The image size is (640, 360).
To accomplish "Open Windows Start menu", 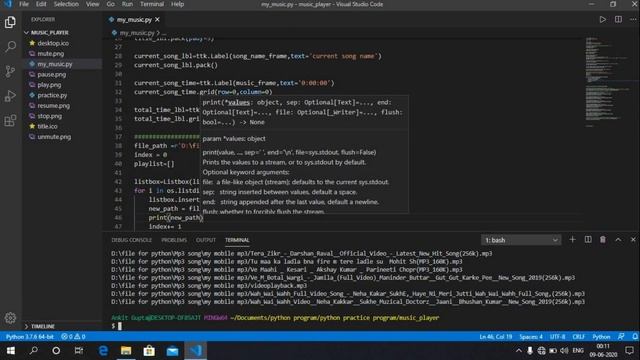I will pos(11,351).
